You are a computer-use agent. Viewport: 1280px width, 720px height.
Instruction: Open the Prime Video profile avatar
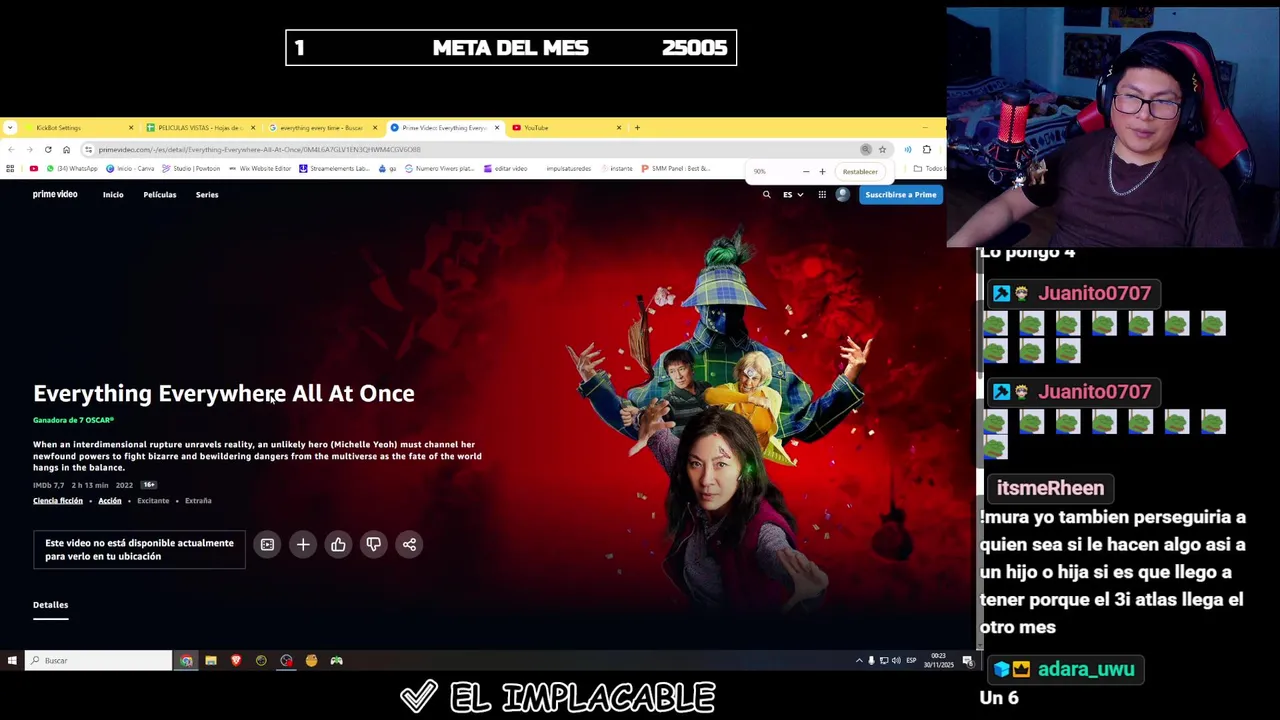(x=842, y=195)
